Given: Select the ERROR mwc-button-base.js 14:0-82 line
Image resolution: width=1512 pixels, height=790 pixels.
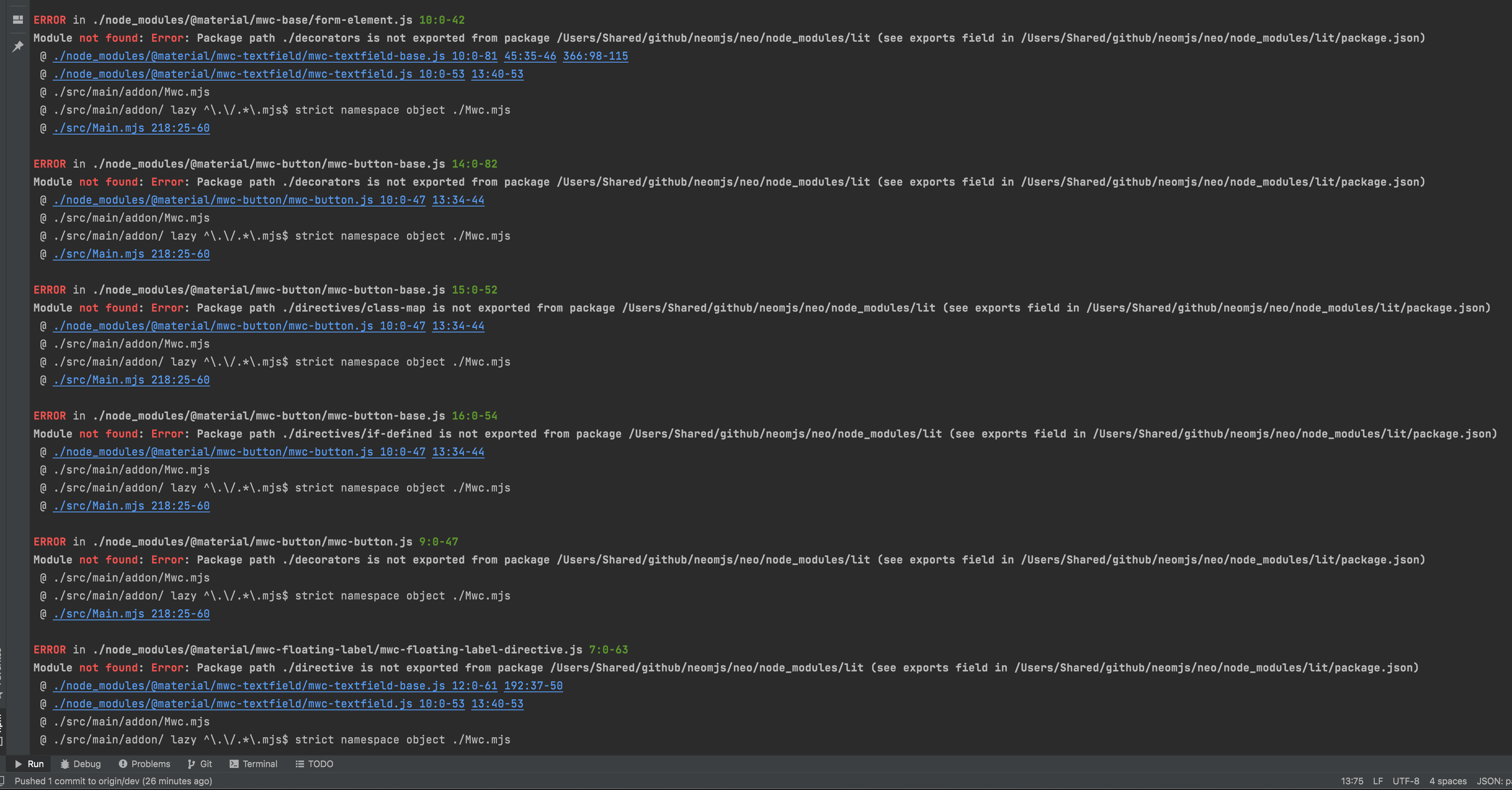Looking at the screenshot, I should (x=265, y=164).
